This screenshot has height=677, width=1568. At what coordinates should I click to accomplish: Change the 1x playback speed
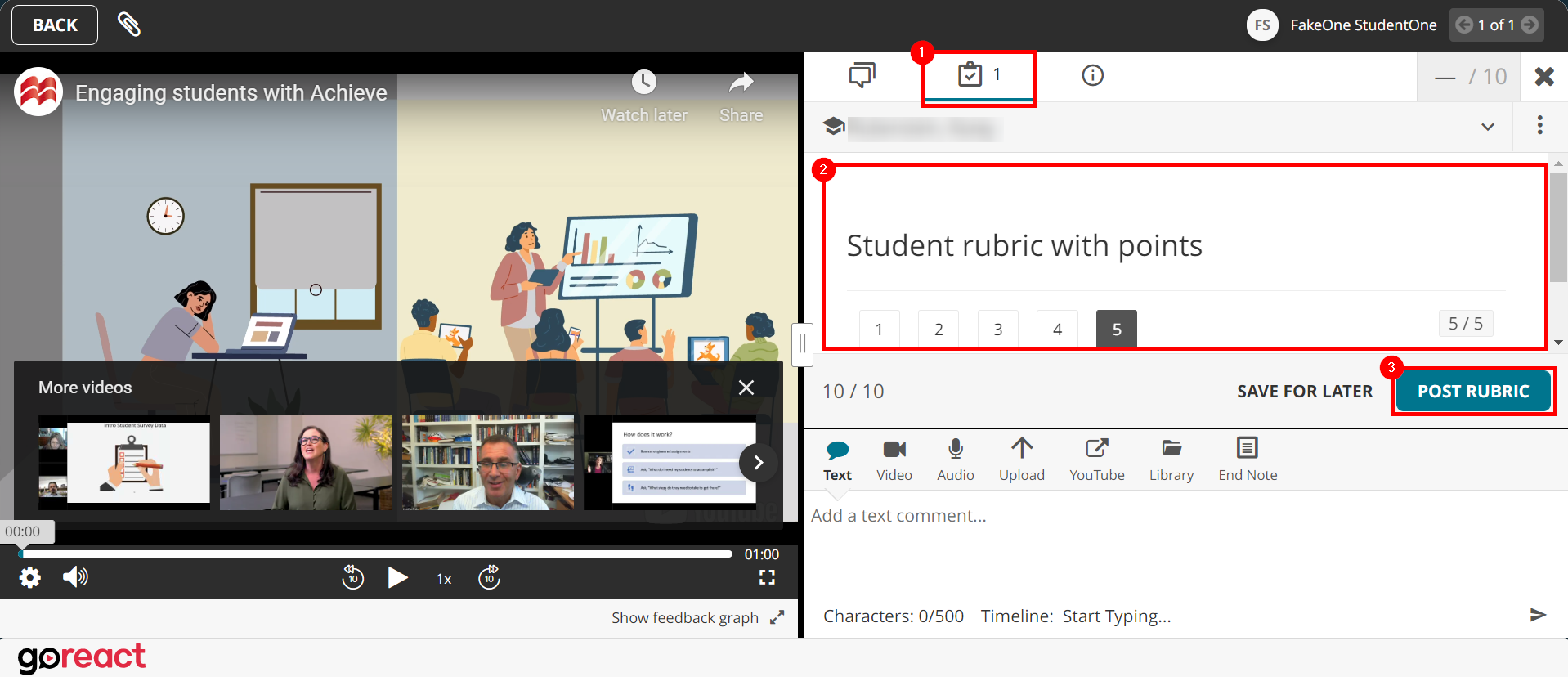tap(444, 579)
